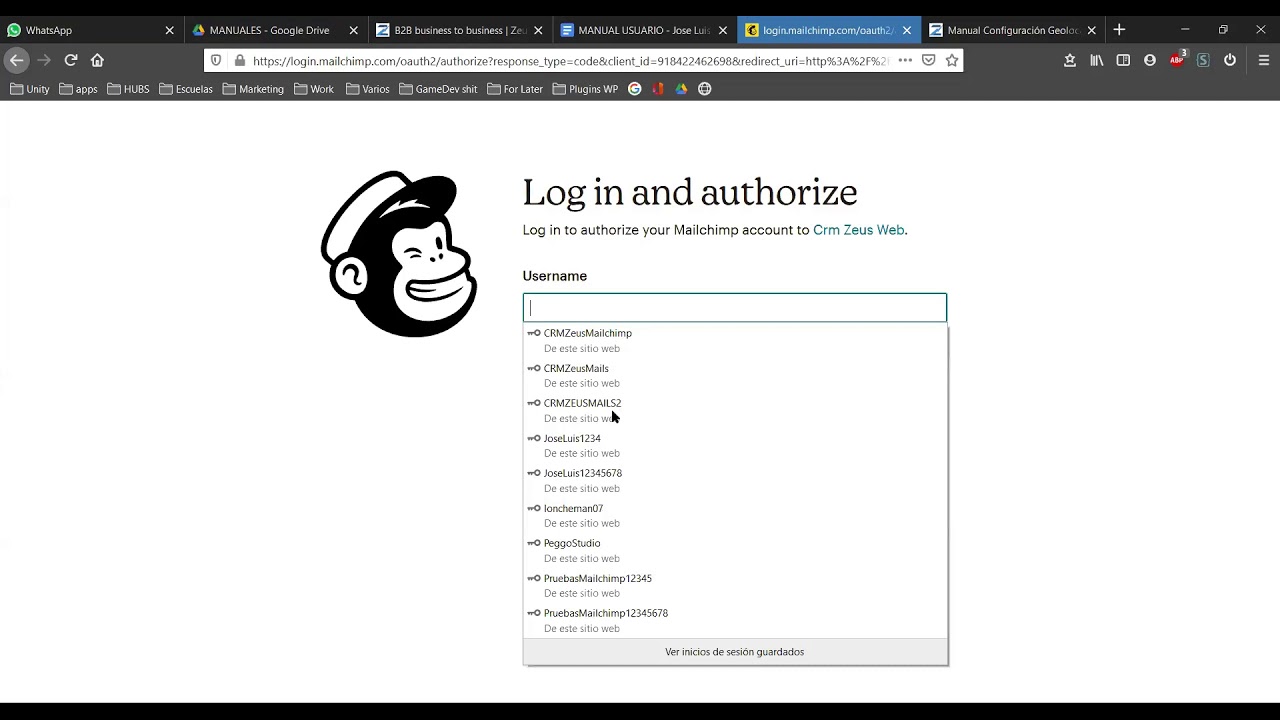1280x720 pixels.
Task: Click the power button extension icon
Action: [x=1230, y=60]
